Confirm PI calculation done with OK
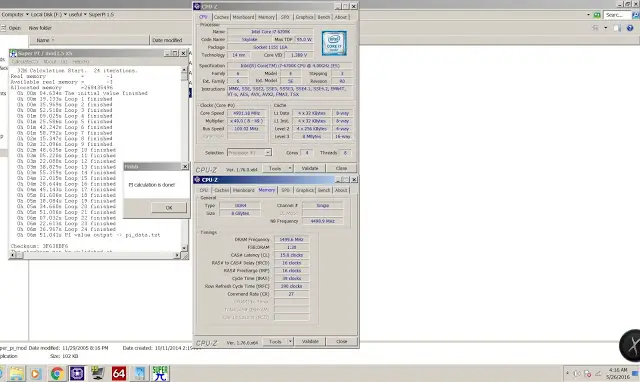Screen dimensions: 640x382 point(169,208)
